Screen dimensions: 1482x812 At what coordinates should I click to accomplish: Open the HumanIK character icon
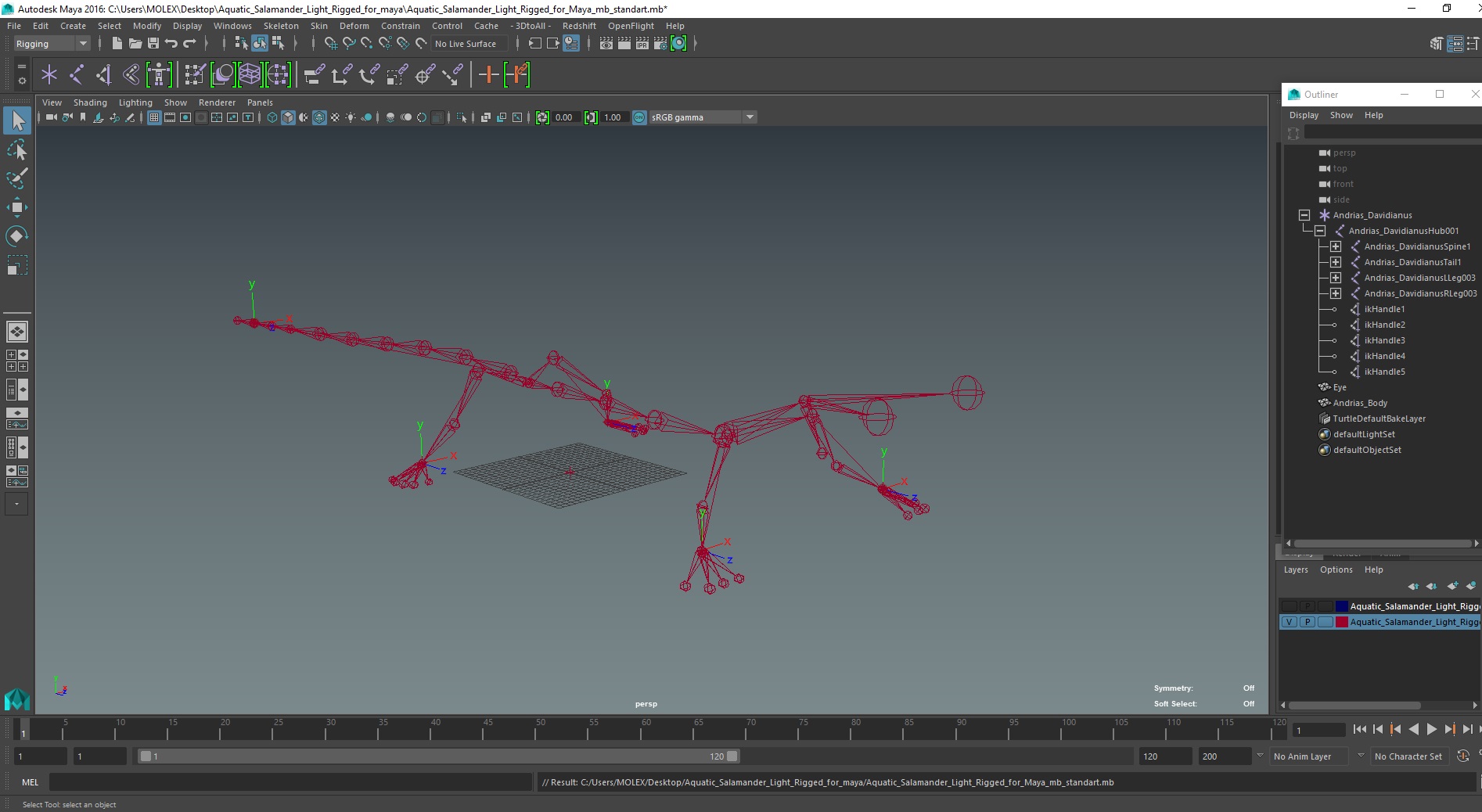pyautogui.click(x=159, y=75)
